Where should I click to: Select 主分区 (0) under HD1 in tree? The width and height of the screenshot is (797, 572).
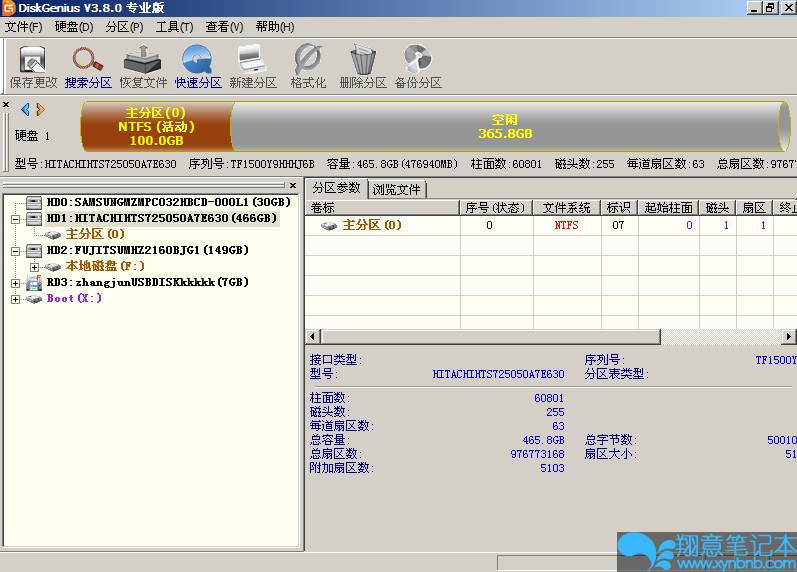pos(95,234)
